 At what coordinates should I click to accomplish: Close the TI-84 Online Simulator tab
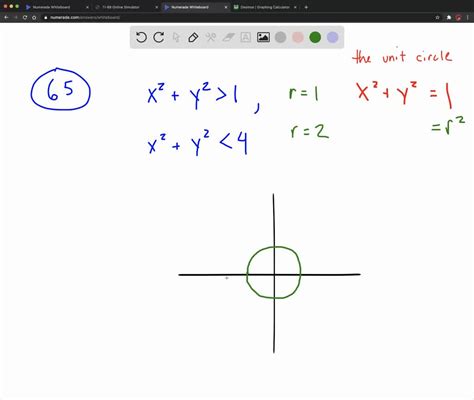point(157,7)
